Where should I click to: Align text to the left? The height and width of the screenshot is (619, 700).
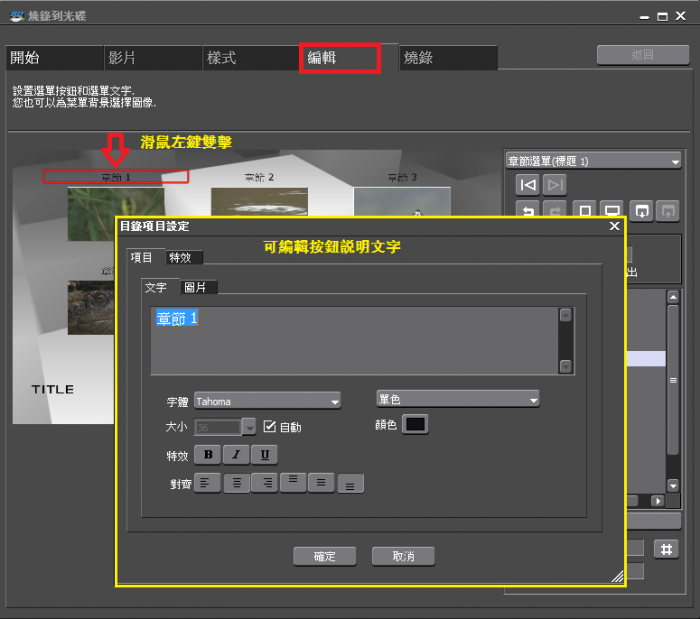coord(207,483)
